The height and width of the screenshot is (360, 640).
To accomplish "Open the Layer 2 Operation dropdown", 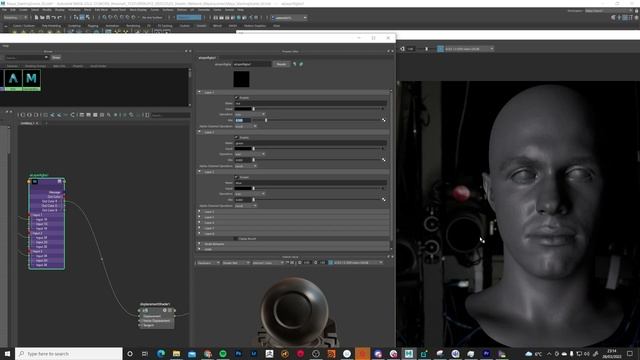I will (x=250, y=154).
